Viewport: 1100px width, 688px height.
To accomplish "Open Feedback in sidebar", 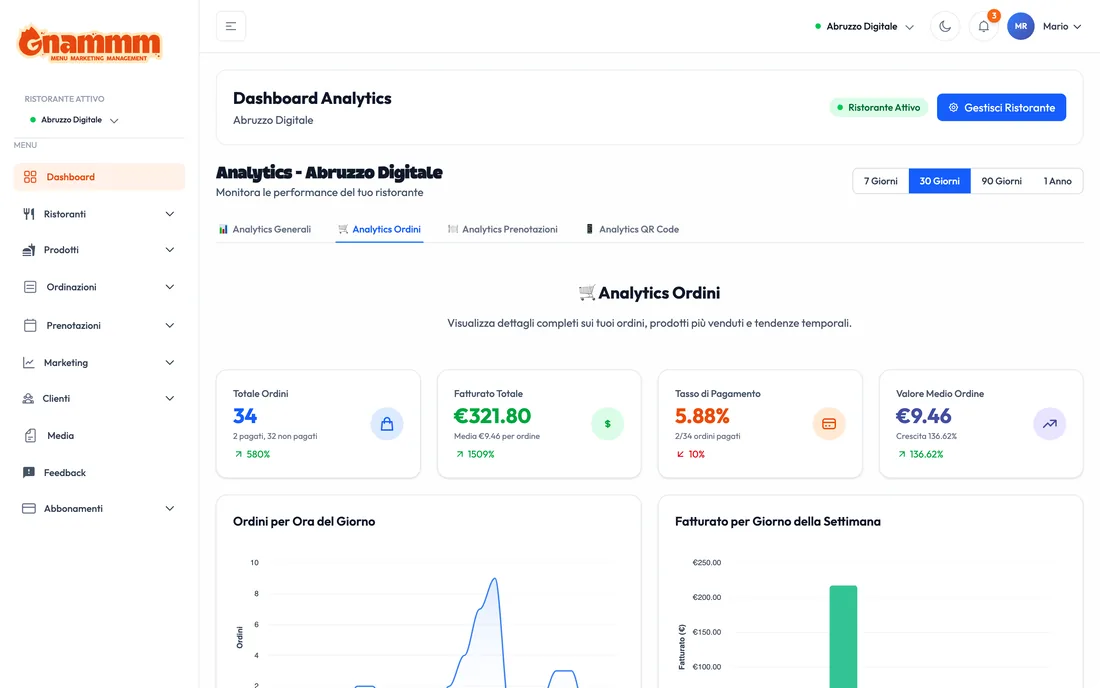I will point(99,473).
